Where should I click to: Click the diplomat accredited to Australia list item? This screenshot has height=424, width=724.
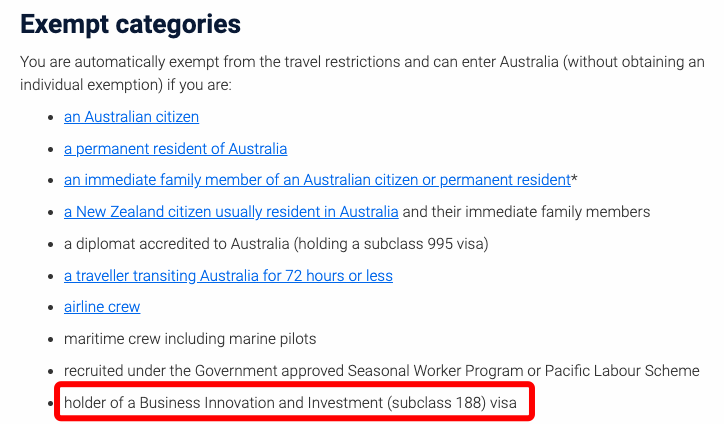point(276,243)
